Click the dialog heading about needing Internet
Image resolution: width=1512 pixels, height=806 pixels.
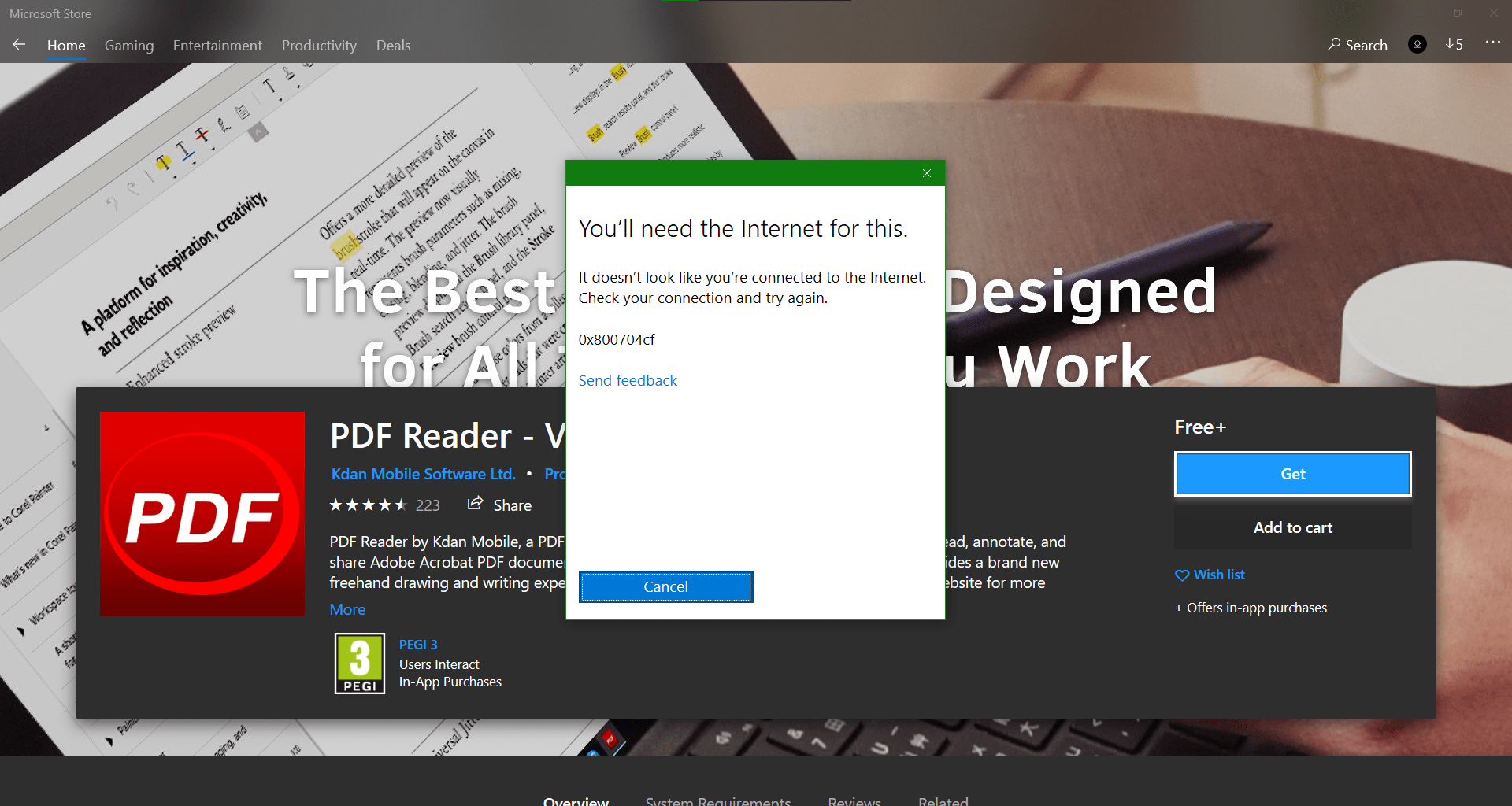click(743, 229)
